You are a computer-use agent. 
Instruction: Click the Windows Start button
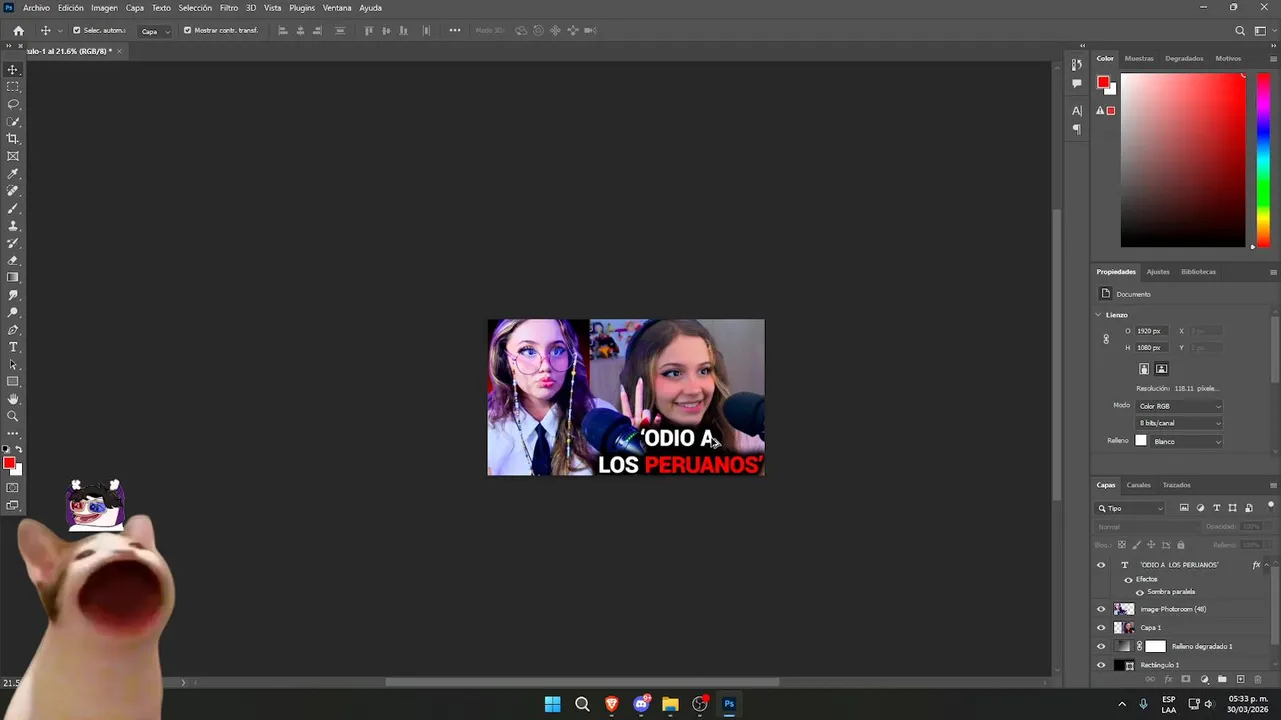tap(552, 704)
